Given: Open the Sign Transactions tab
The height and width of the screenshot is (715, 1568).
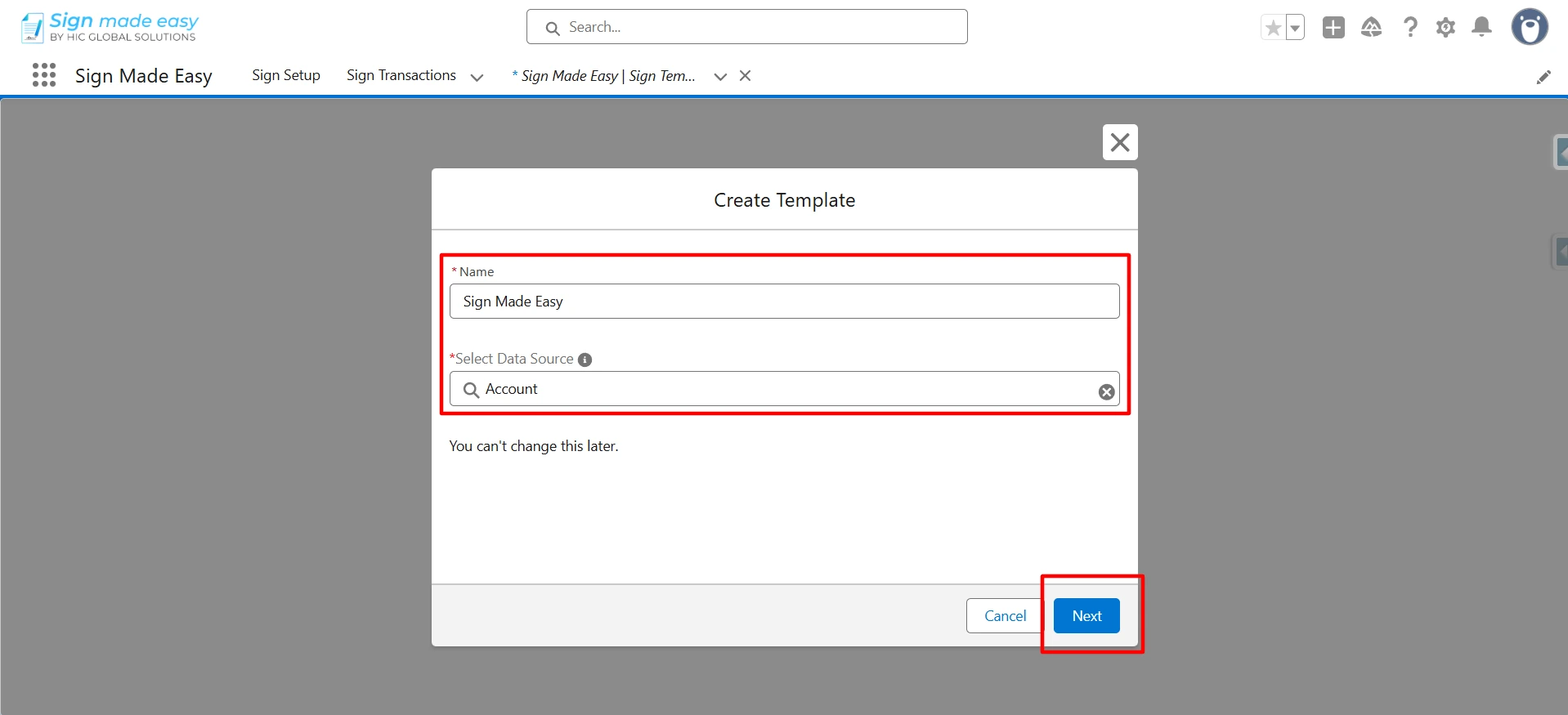Looking at the screenshot, I should coord(401,75).
